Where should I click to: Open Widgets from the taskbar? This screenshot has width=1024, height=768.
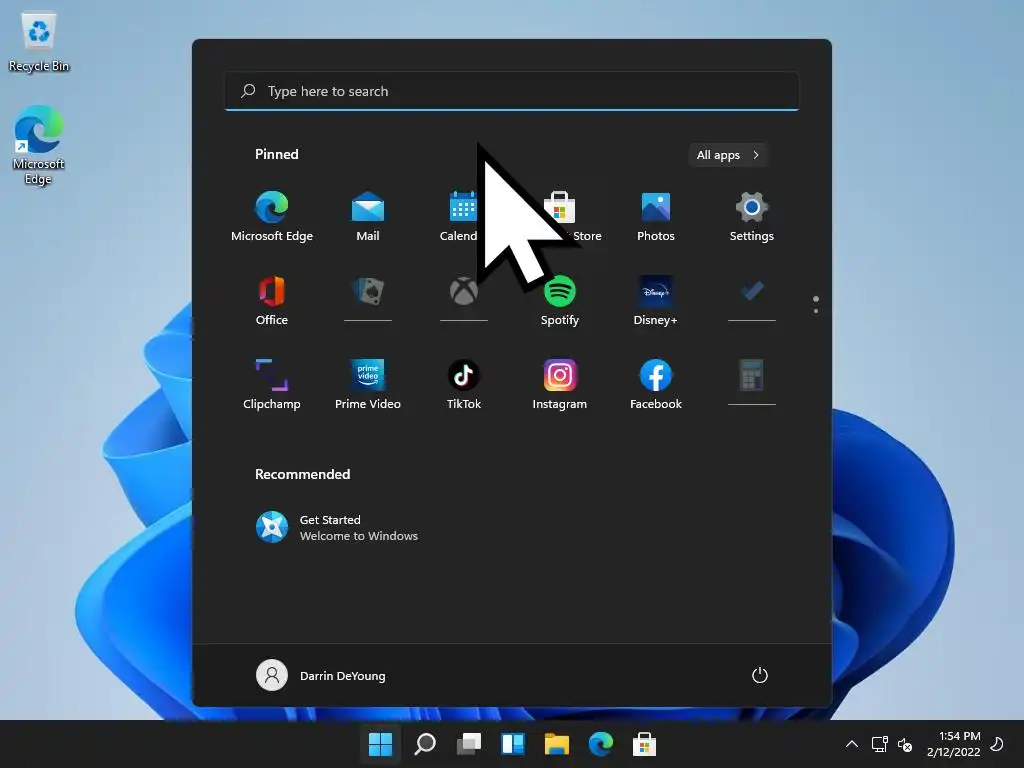(513, 744)
